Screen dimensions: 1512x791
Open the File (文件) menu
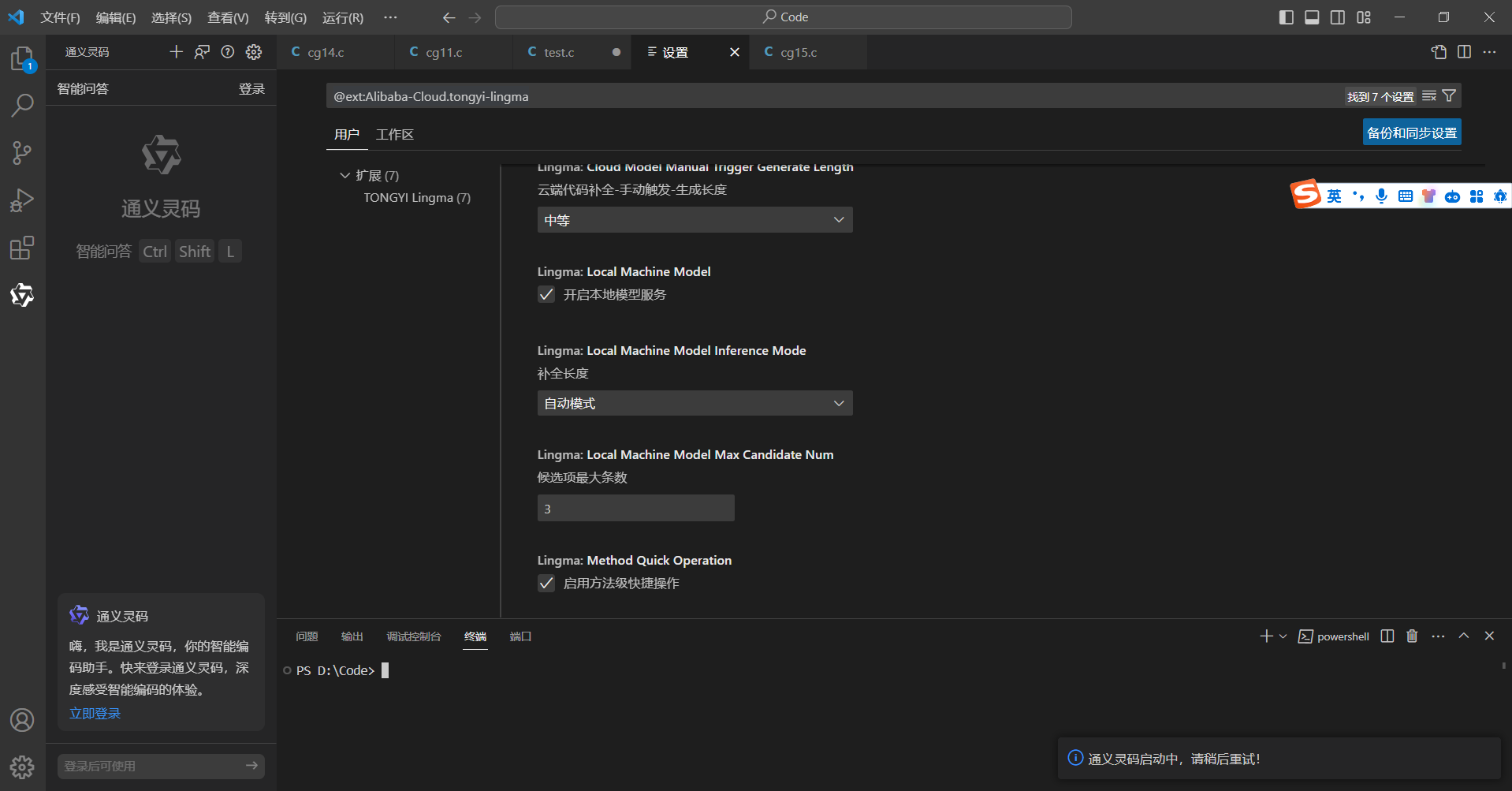point(60,17)
